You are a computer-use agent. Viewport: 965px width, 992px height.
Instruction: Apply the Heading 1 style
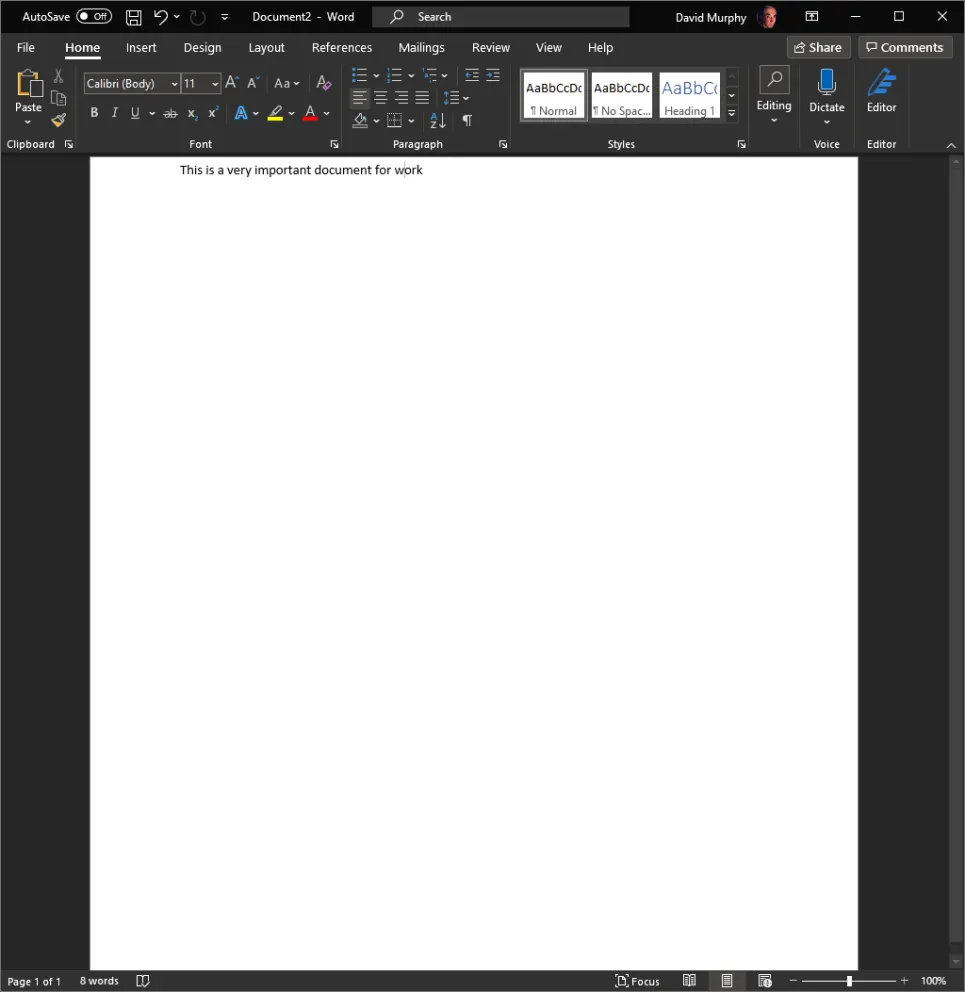(689, 95)
